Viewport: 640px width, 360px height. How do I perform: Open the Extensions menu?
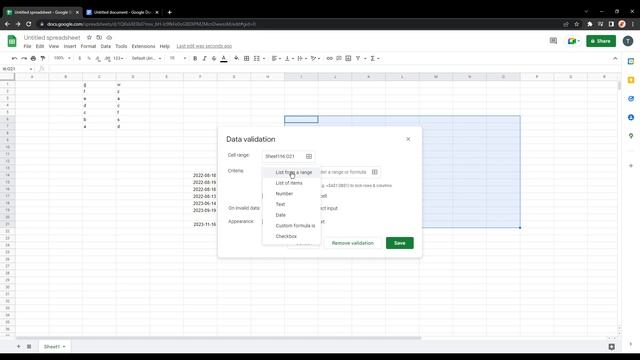(143, 47)
